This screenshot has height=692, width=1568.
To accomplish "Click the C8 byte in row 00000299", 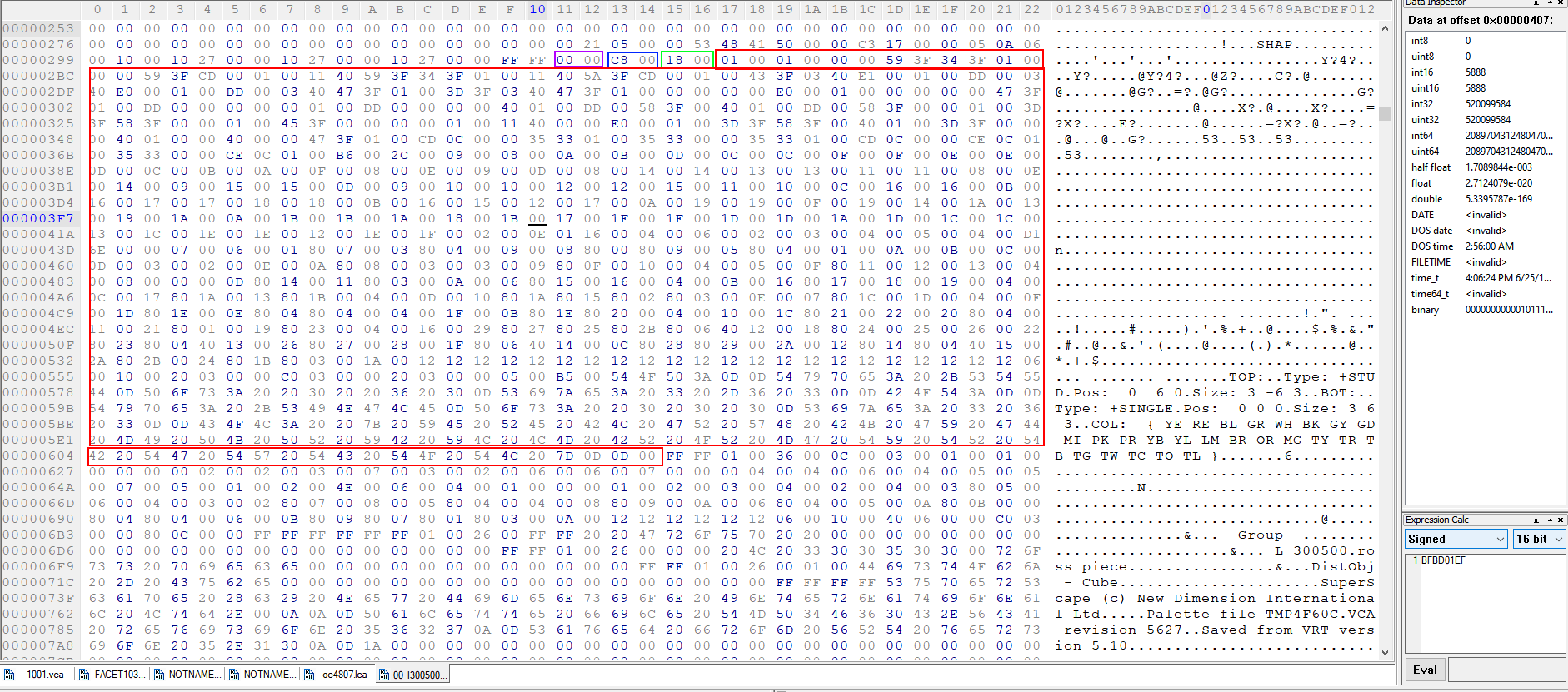I will point(619,60).
